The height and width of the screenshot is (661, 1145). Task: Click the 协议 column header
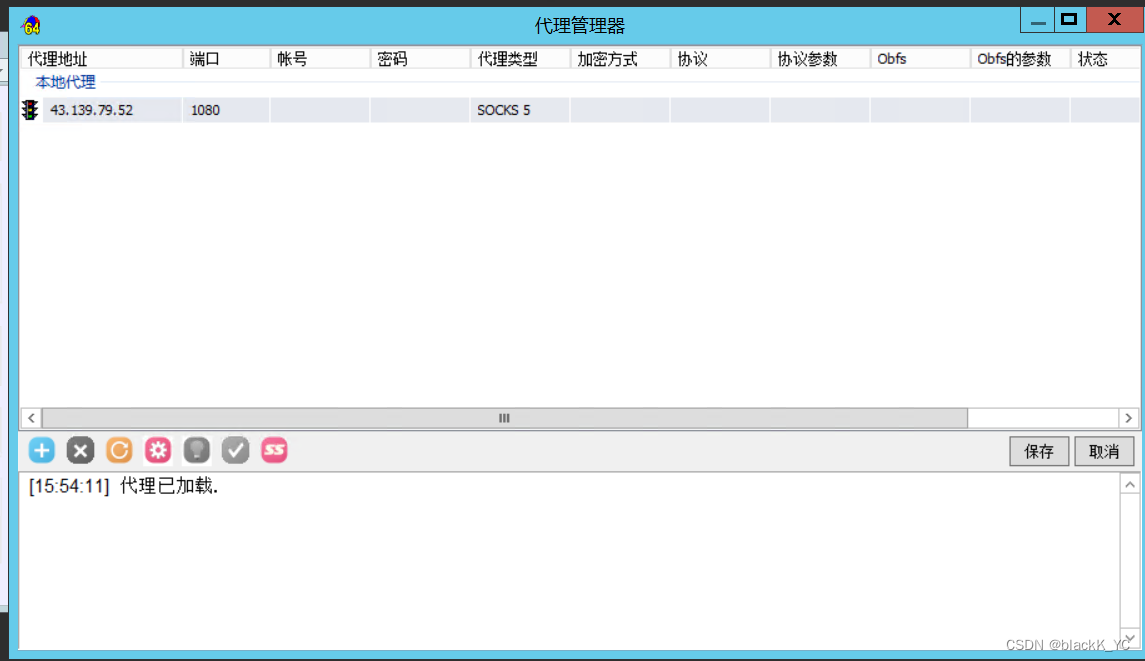(720, 59)
